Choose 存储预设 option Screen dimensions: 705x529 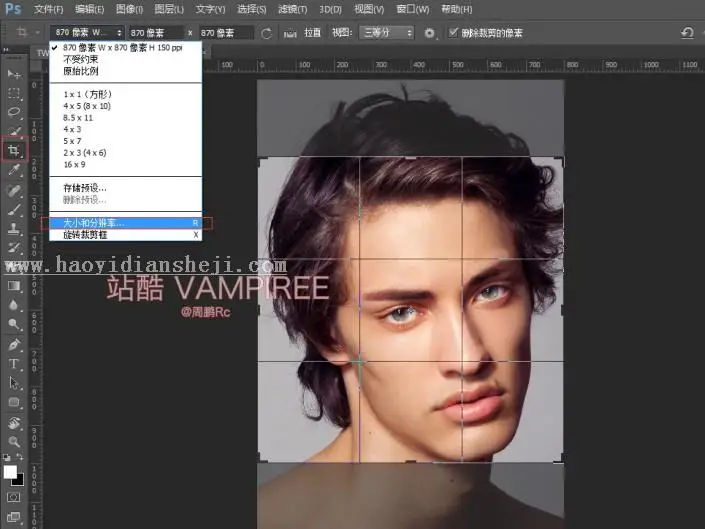(x=125, y=188)
